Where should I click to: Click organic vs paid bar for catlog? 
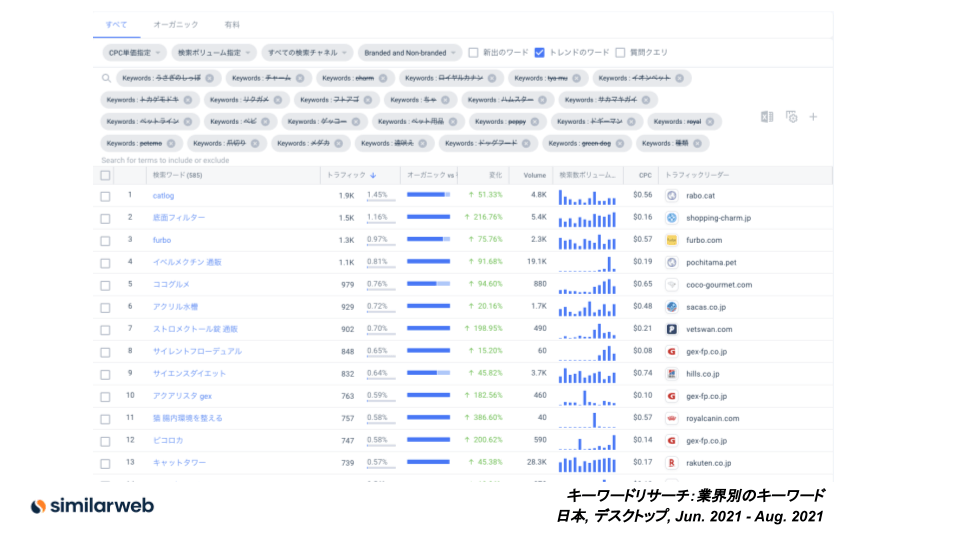point(429,195)
